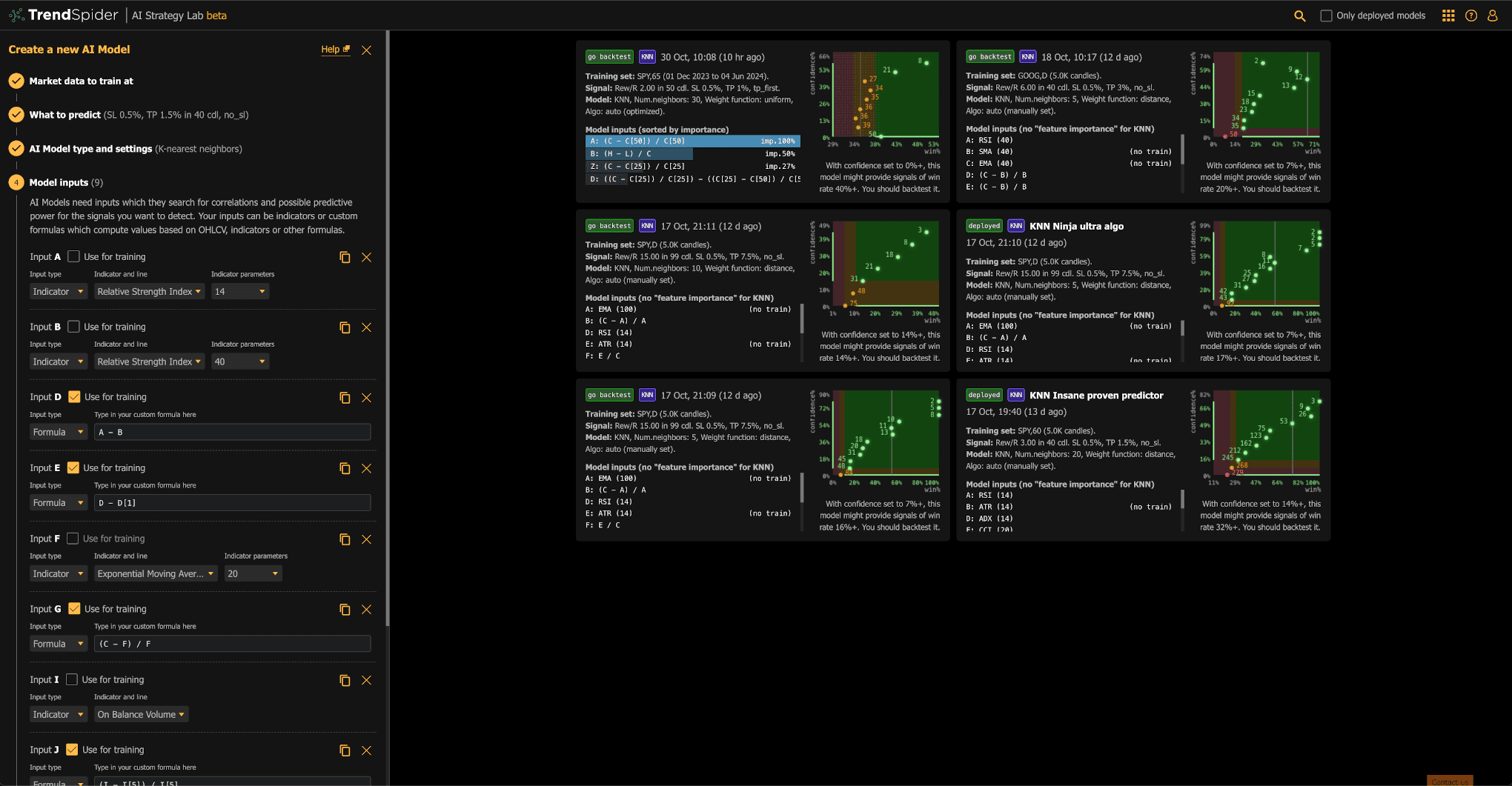Duplicate Input A using the copy icon
This screenshot has width=1512, height=786.
point(345,257)
